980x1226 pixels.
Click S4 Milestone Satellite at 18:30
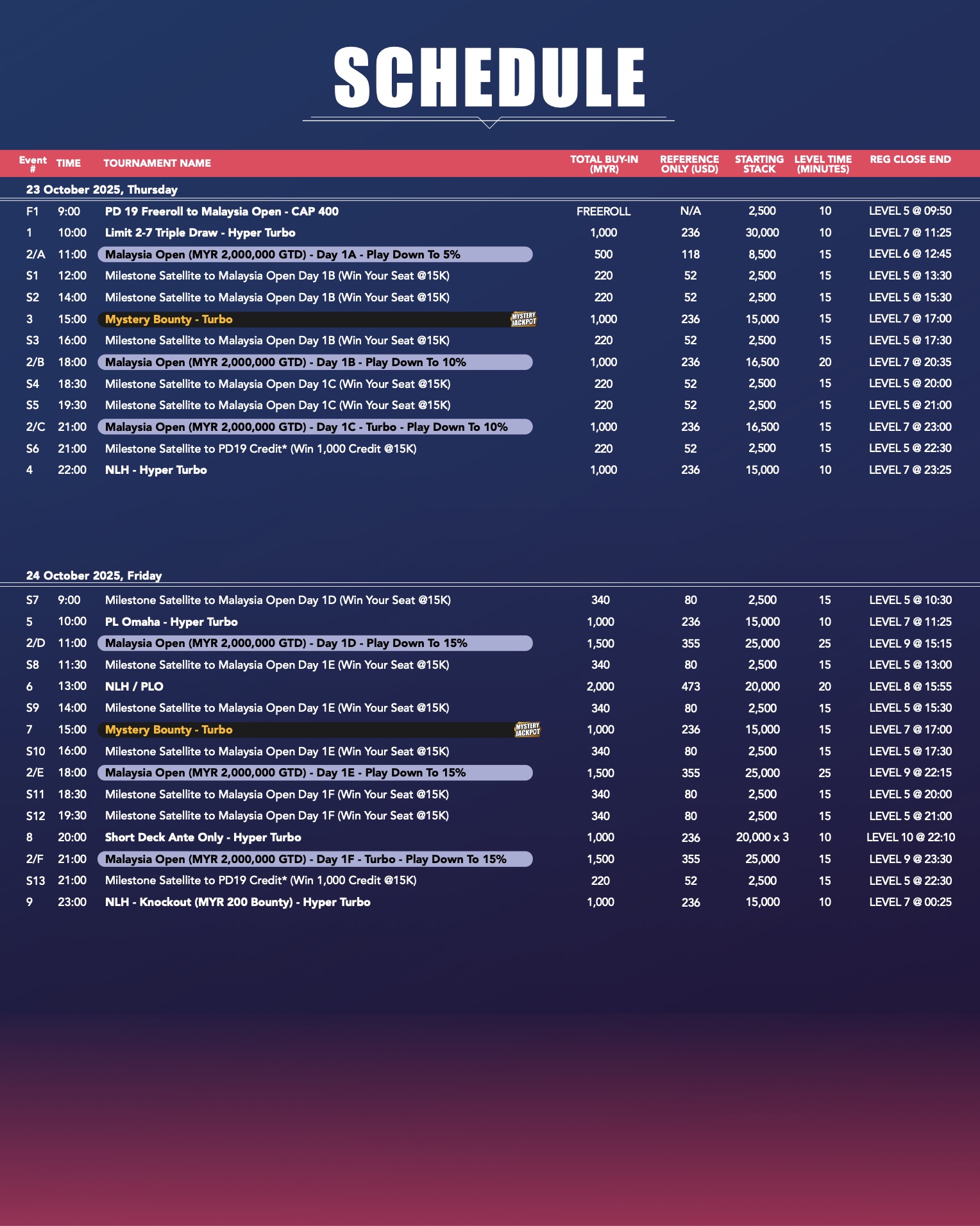278,384
